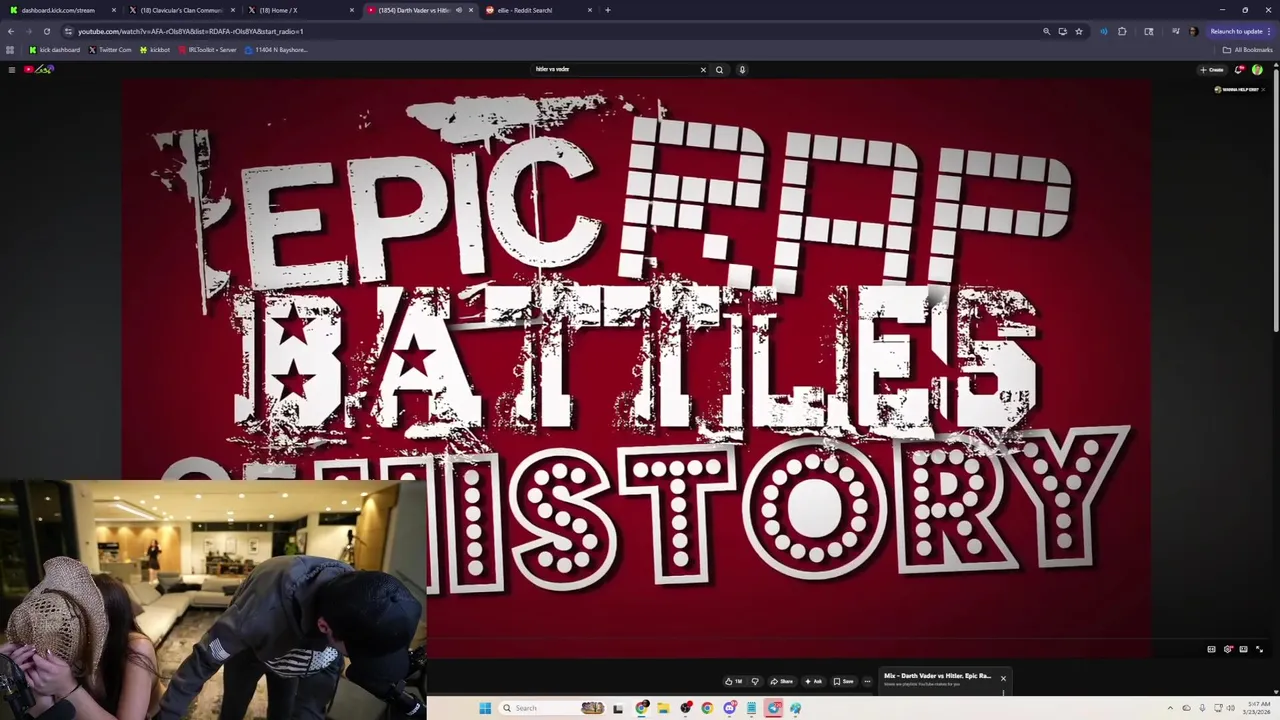The height and width of the screenshot is (720, 1280).
Task: Open File Explorer from the taskbar
Action: click(663, 708)
